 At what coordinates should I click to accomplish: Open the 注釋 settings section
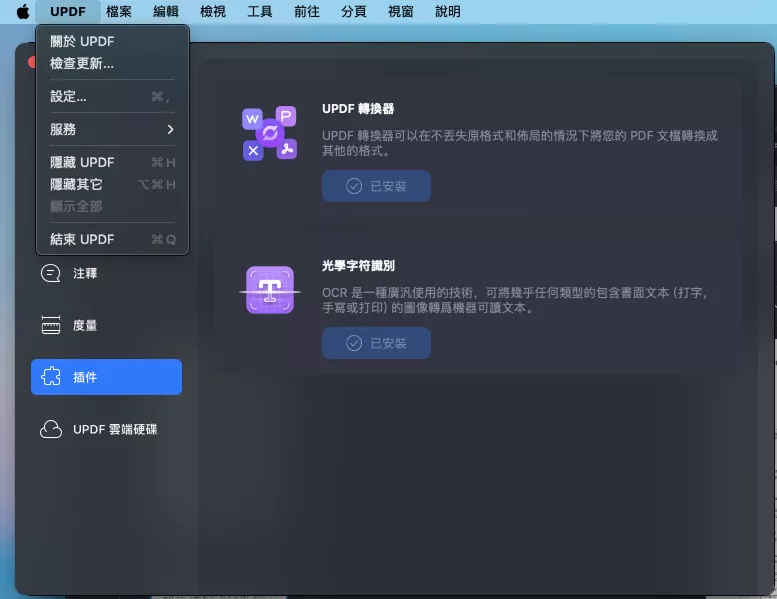click(x=106, y=273)
